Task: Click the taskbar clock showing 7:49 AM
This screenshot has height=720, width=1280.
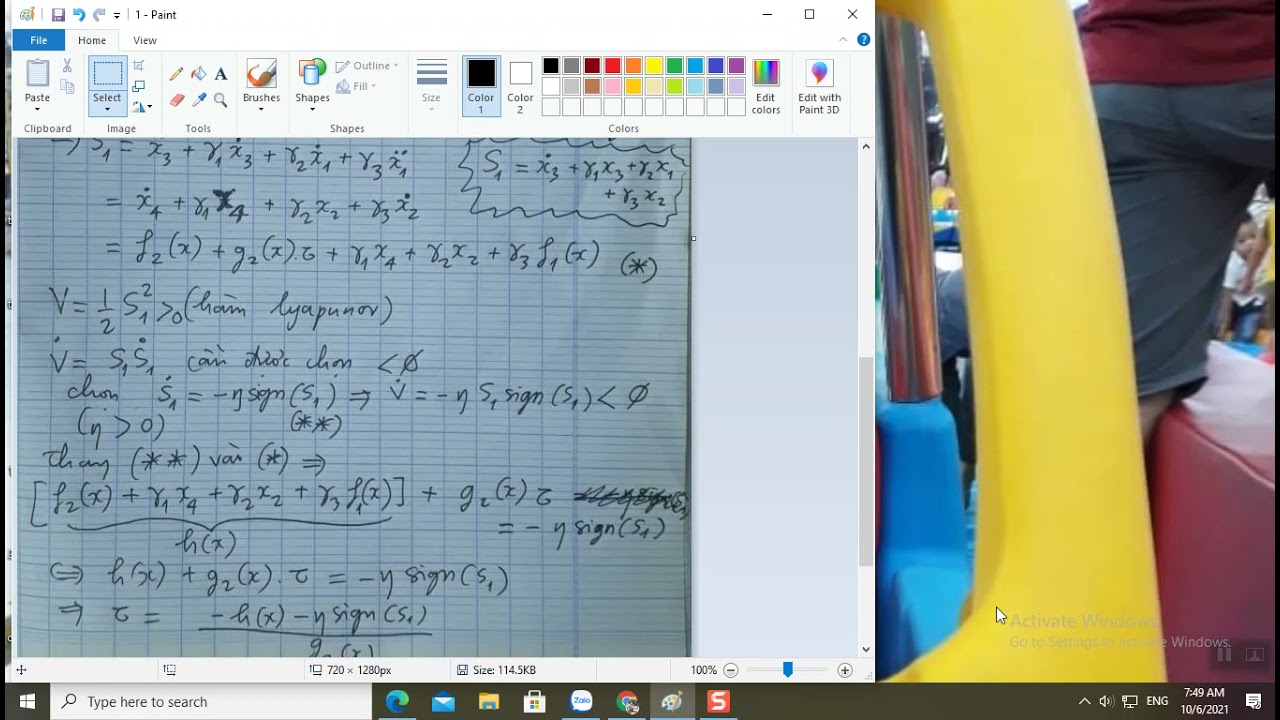Action: click(x=1204, y=702)
